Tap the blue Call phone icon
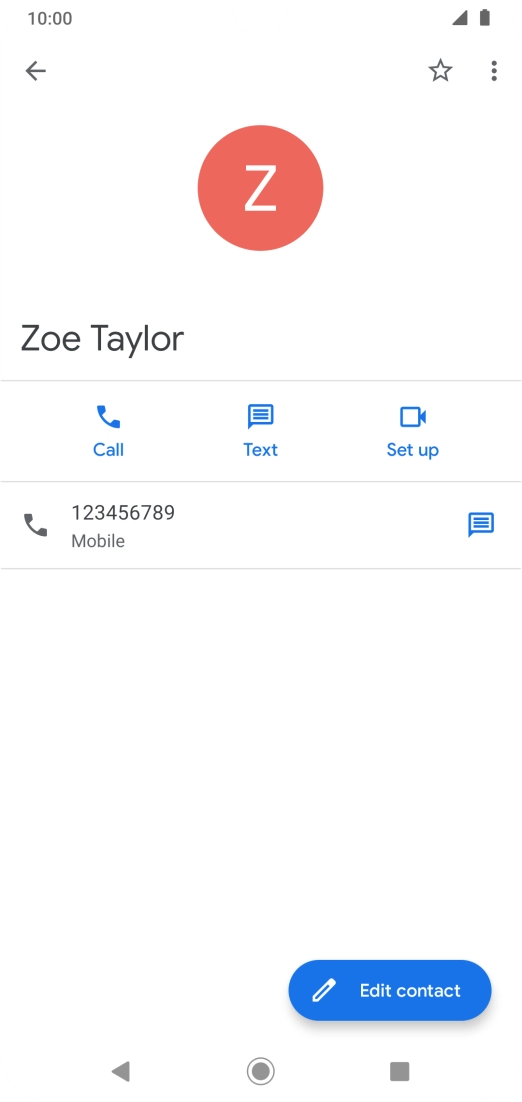522x1102 pixels. [x=108, y=417]
